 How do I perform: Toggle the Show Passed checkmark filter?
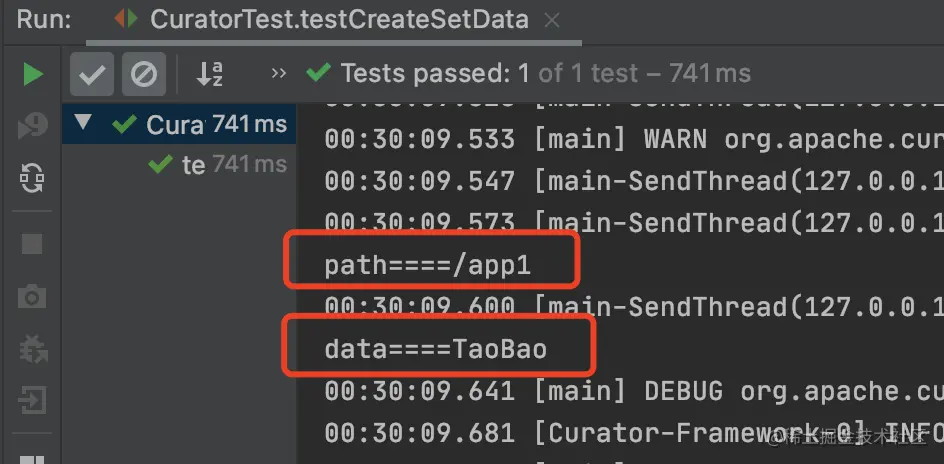(92, 74)
